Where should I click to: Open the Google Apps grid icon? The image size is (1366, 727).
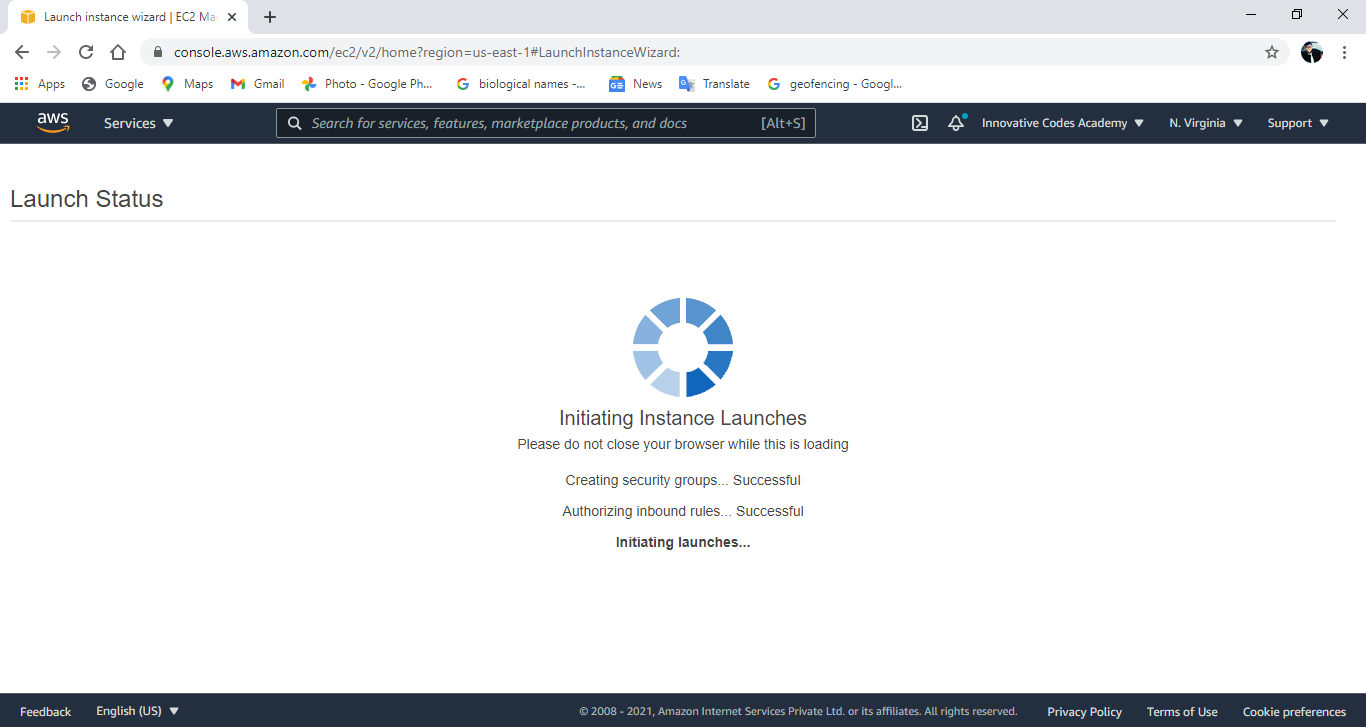tap(21, 84)
